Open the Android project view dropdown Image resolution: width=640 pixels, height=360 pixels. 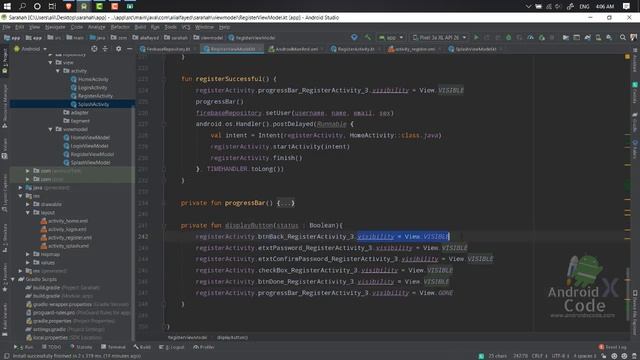tap(31, 49)
